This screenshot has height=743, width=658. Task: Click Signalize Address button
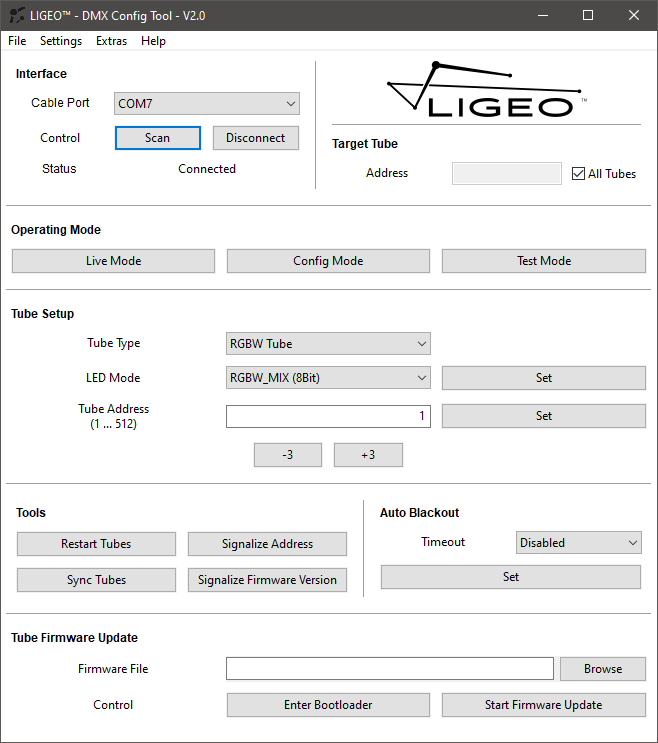(x=267, y=544)
